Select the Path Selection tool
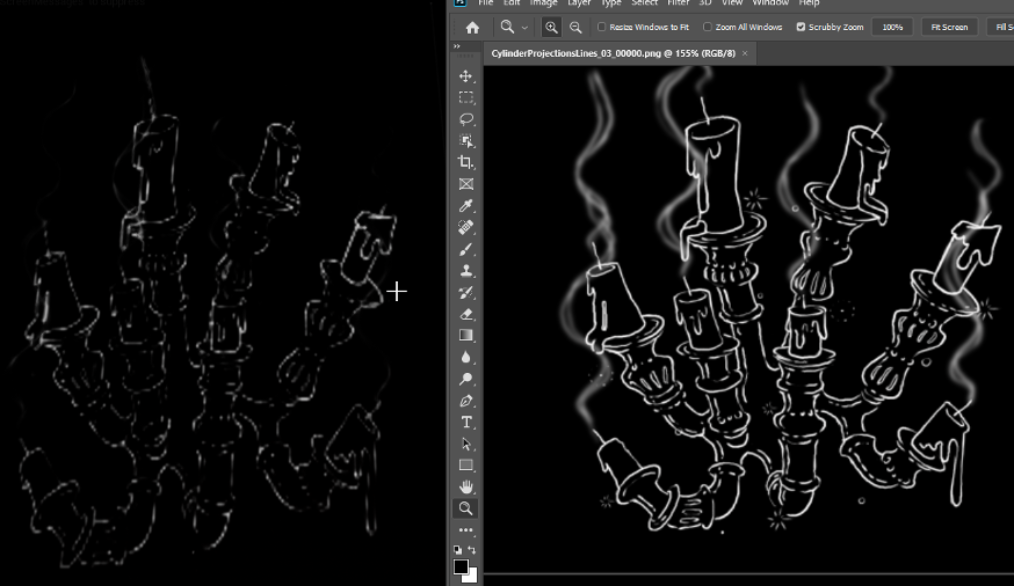The width and height of the screenshot is (1014, 586). (x=466, y=444)
